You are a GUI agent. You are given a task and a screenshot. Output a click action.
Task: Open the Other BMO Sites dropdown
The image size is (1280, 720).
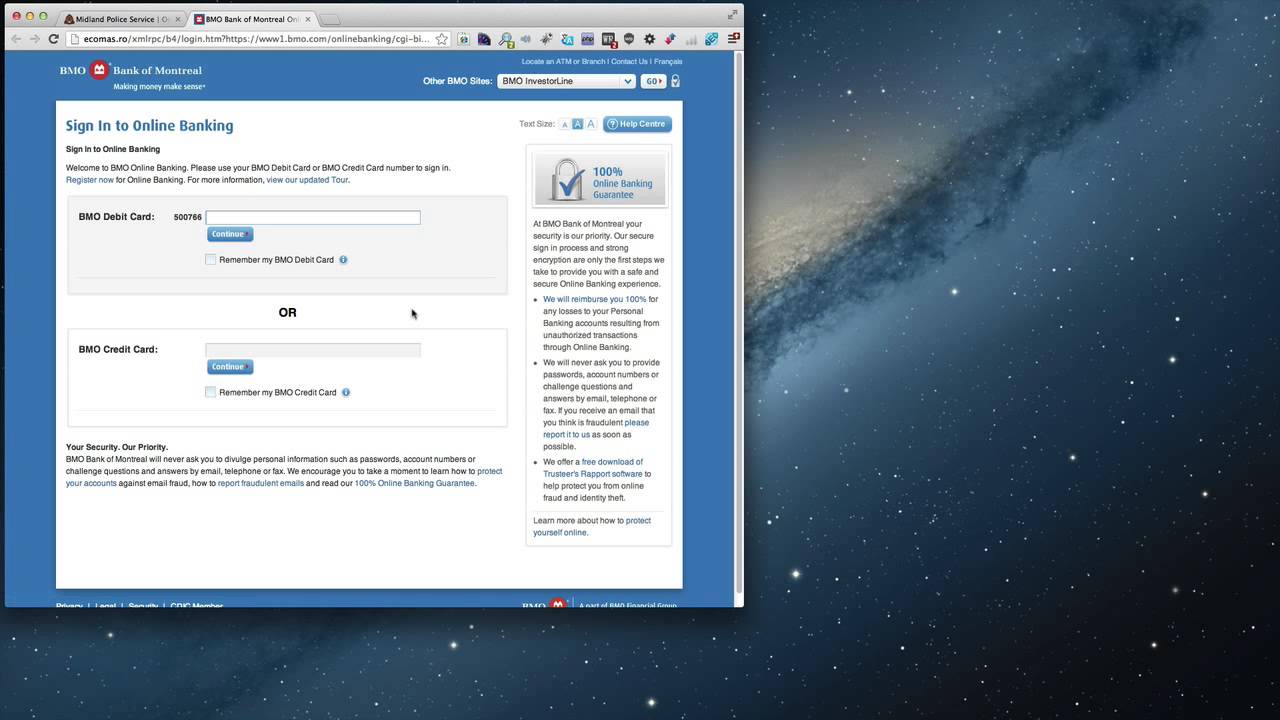coord(566,81)
